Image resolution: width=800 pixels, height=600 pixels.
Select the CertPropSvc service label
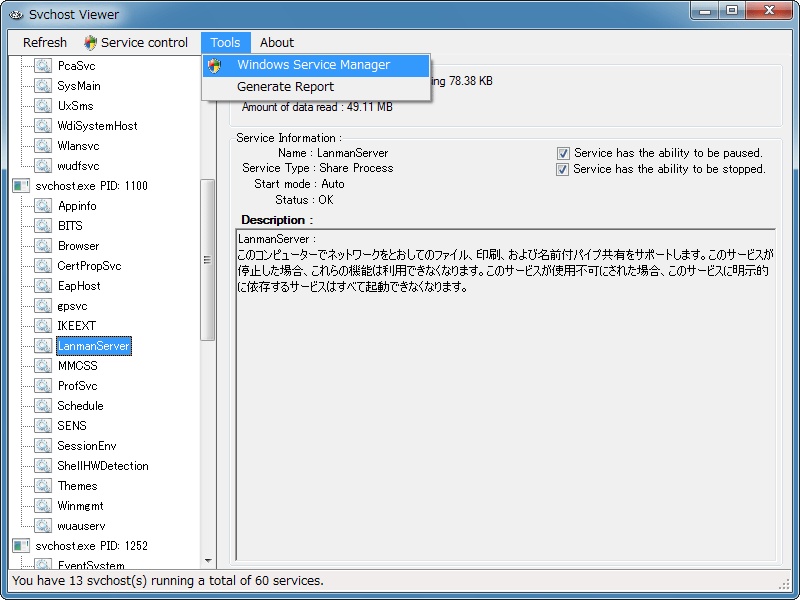(x=89, y=266)
